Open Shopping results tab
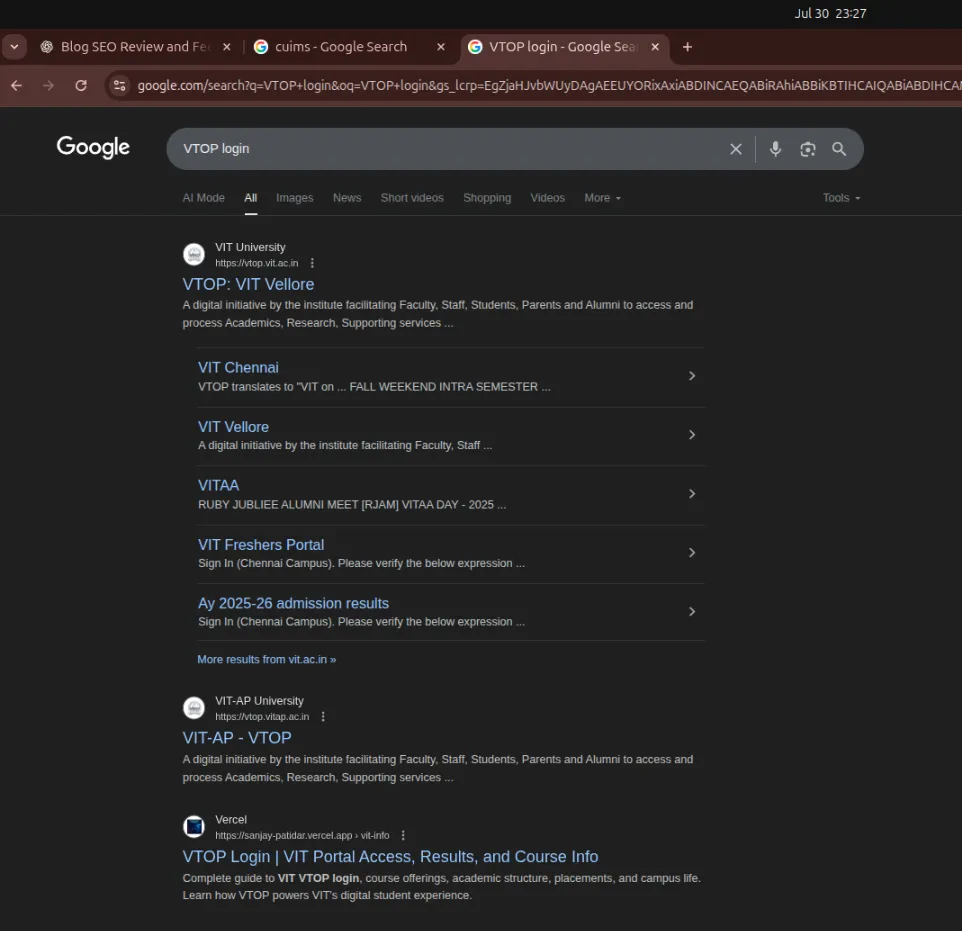 [x=487, y=198]
